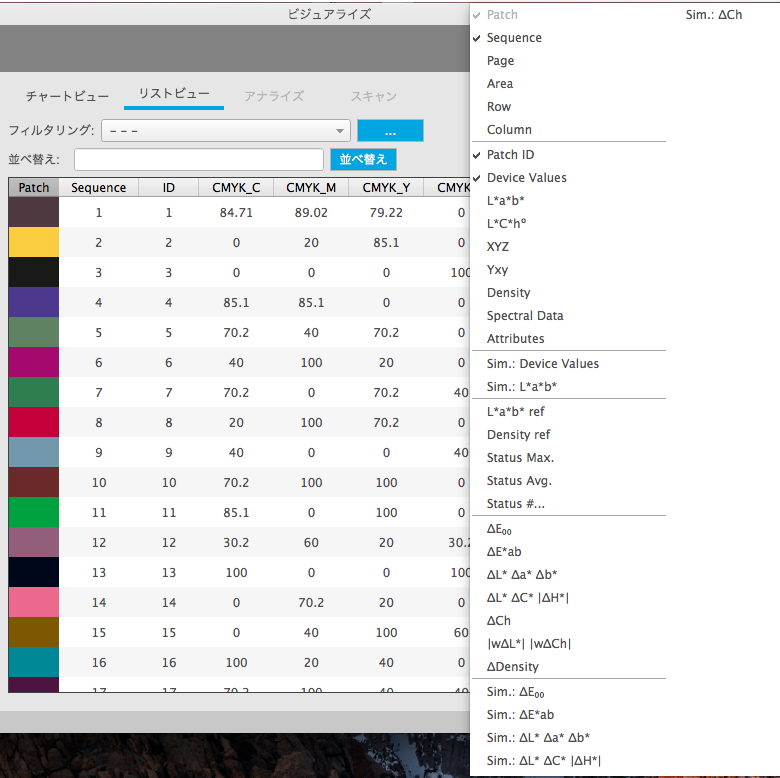Click CMYK_C value 30.2 in row 12
Viewport: 780px width, 778px height.
tap(236, 543)
